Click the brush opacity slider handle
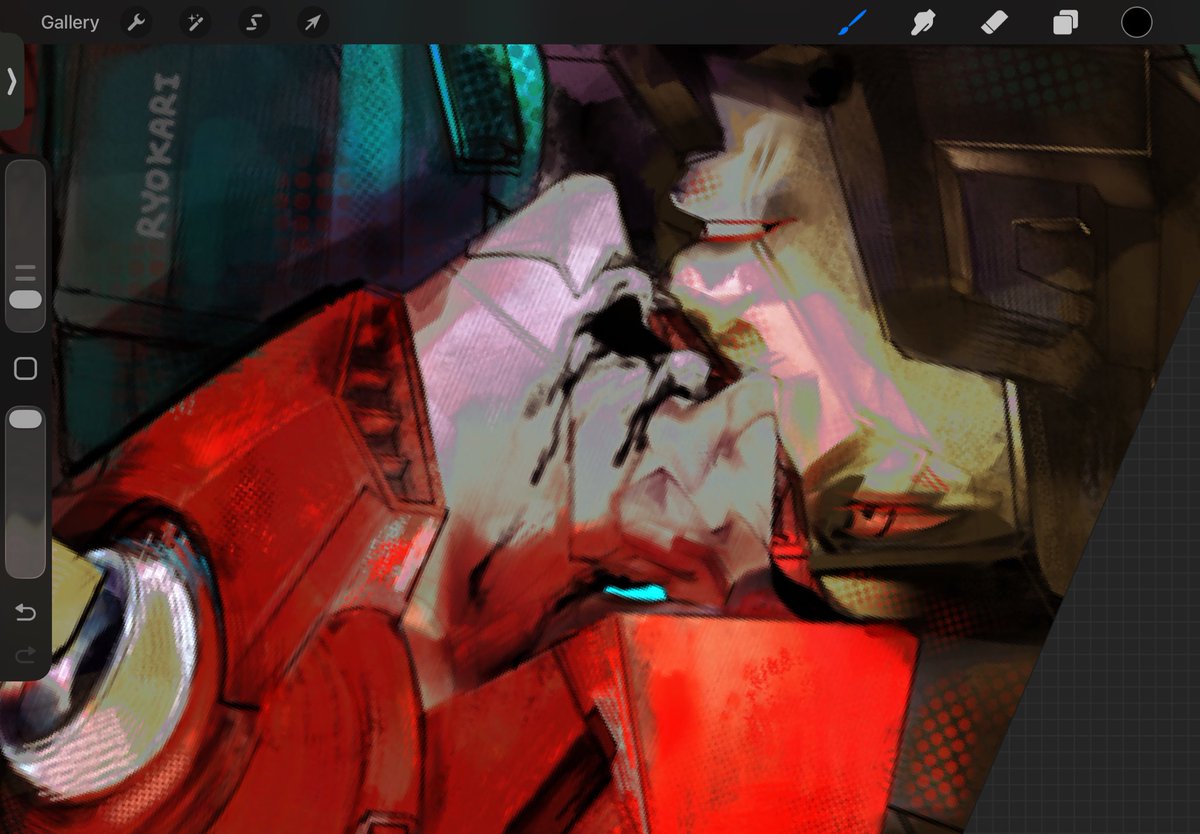 coord(25,419)
